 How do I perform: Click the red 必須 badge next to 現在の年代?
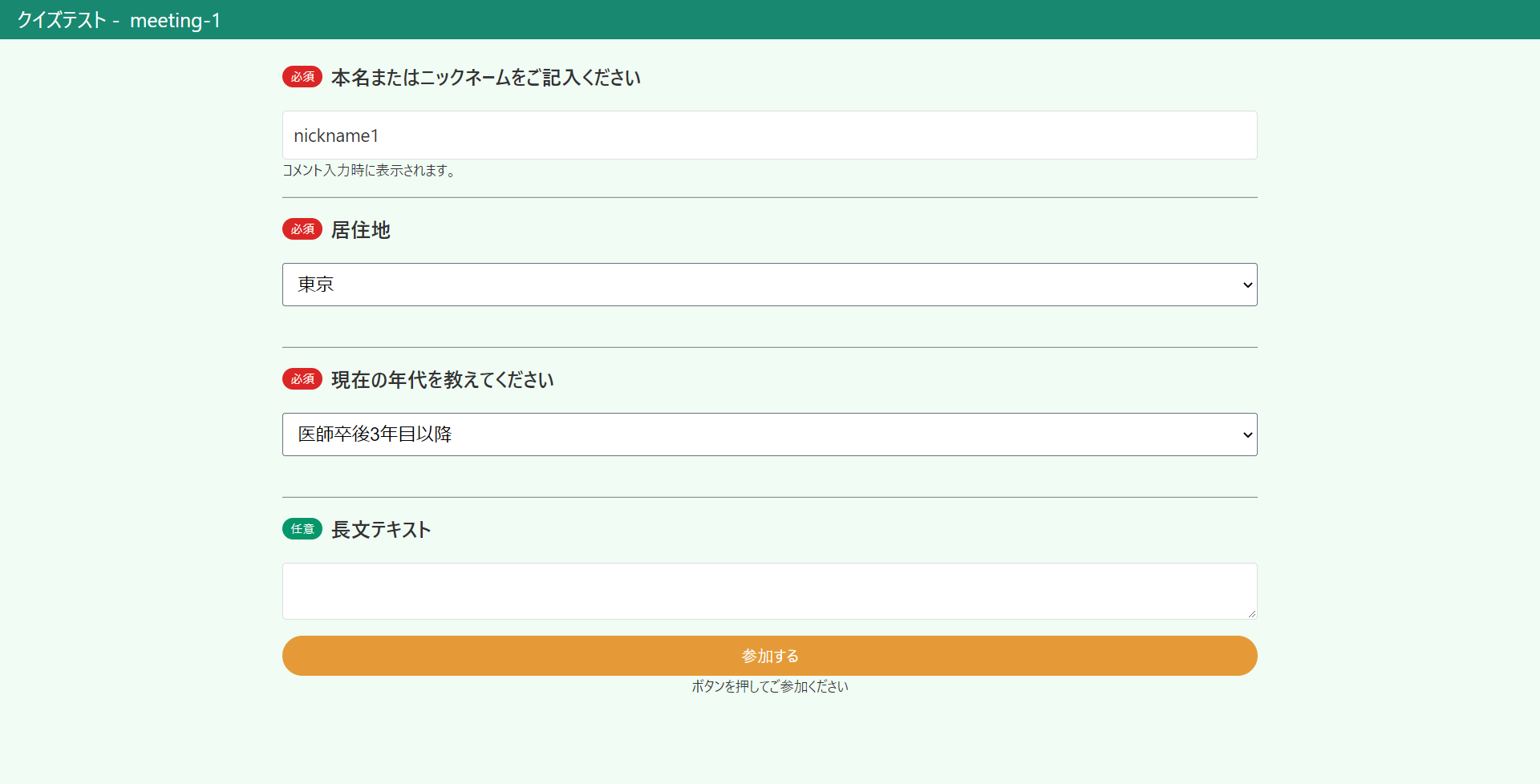[x=302, y=379]
